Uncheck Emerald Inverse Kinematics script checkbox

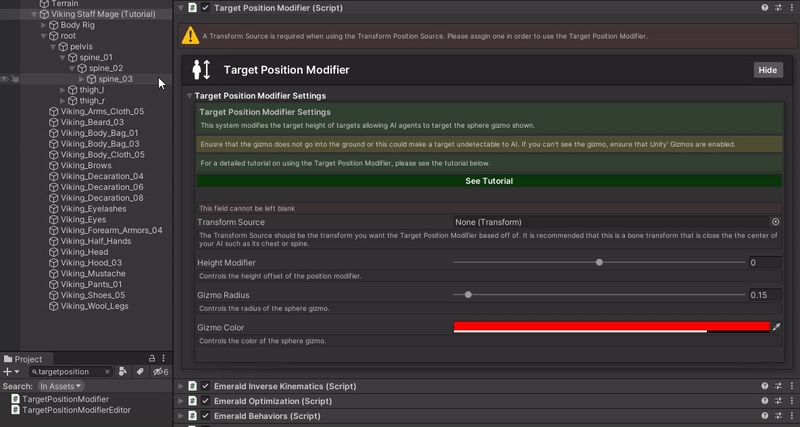click(206, 386)
